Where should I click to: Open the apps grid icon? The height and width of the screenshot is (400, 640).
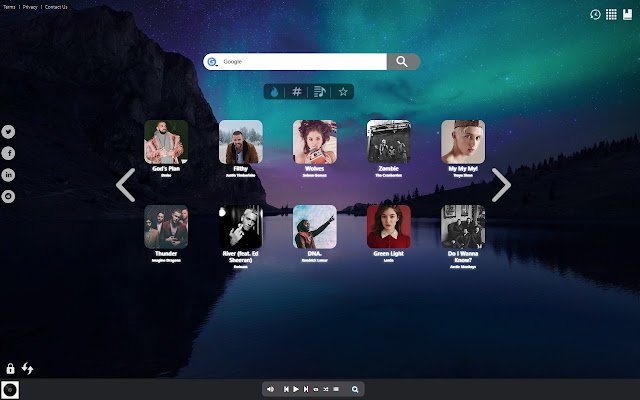point(611,15)
